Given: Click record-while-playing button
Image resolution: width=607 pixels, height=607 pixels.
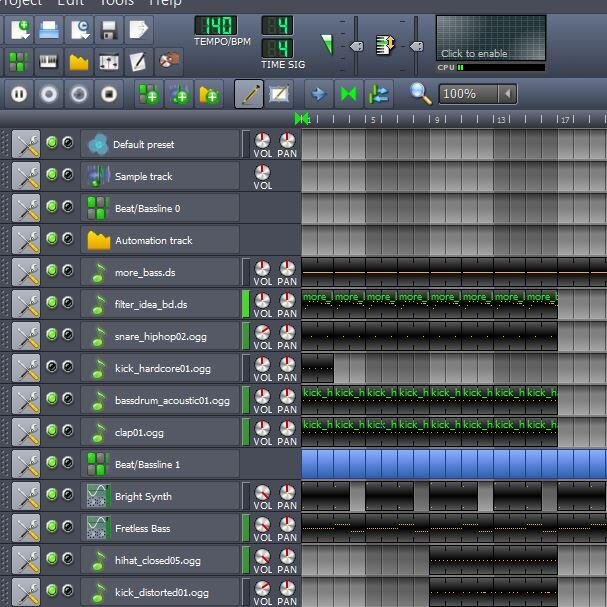Looking at the screenshot, I should tap(79, 94).
